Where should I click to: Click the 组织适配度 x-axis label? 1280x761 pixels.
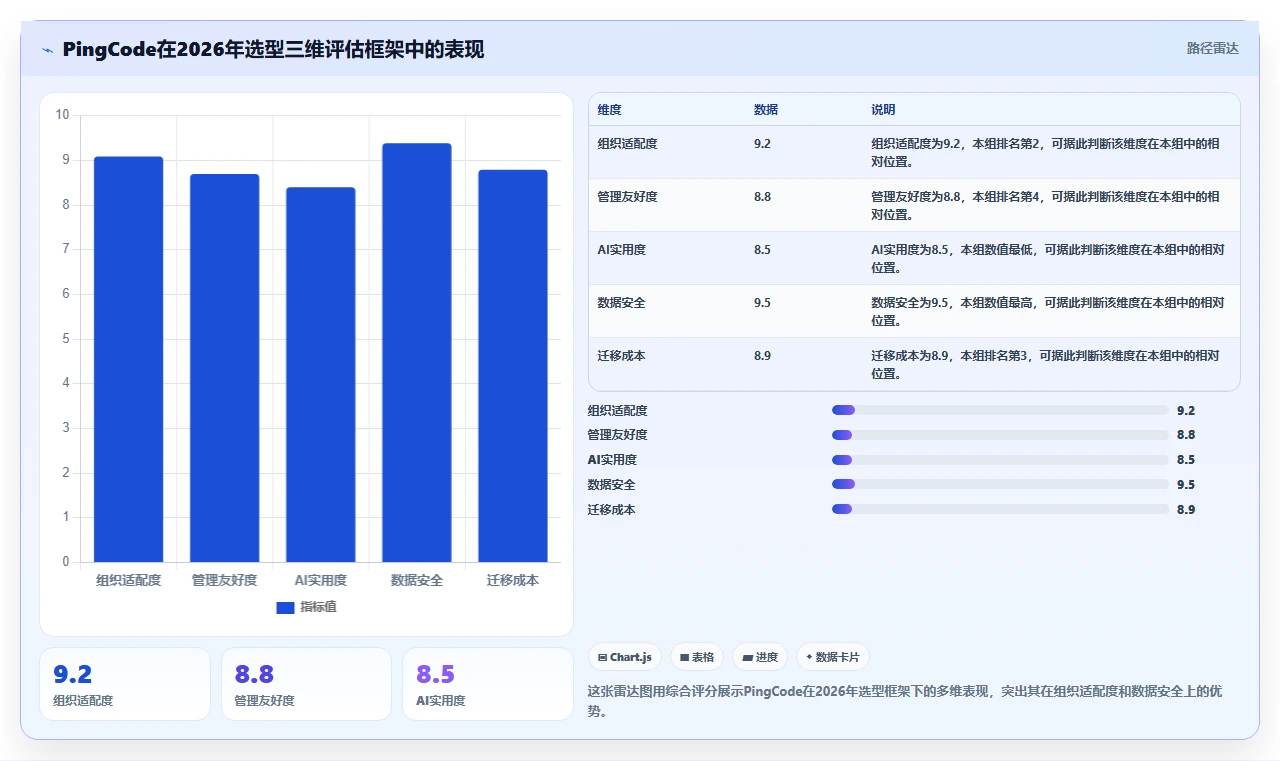click(128, 580)
